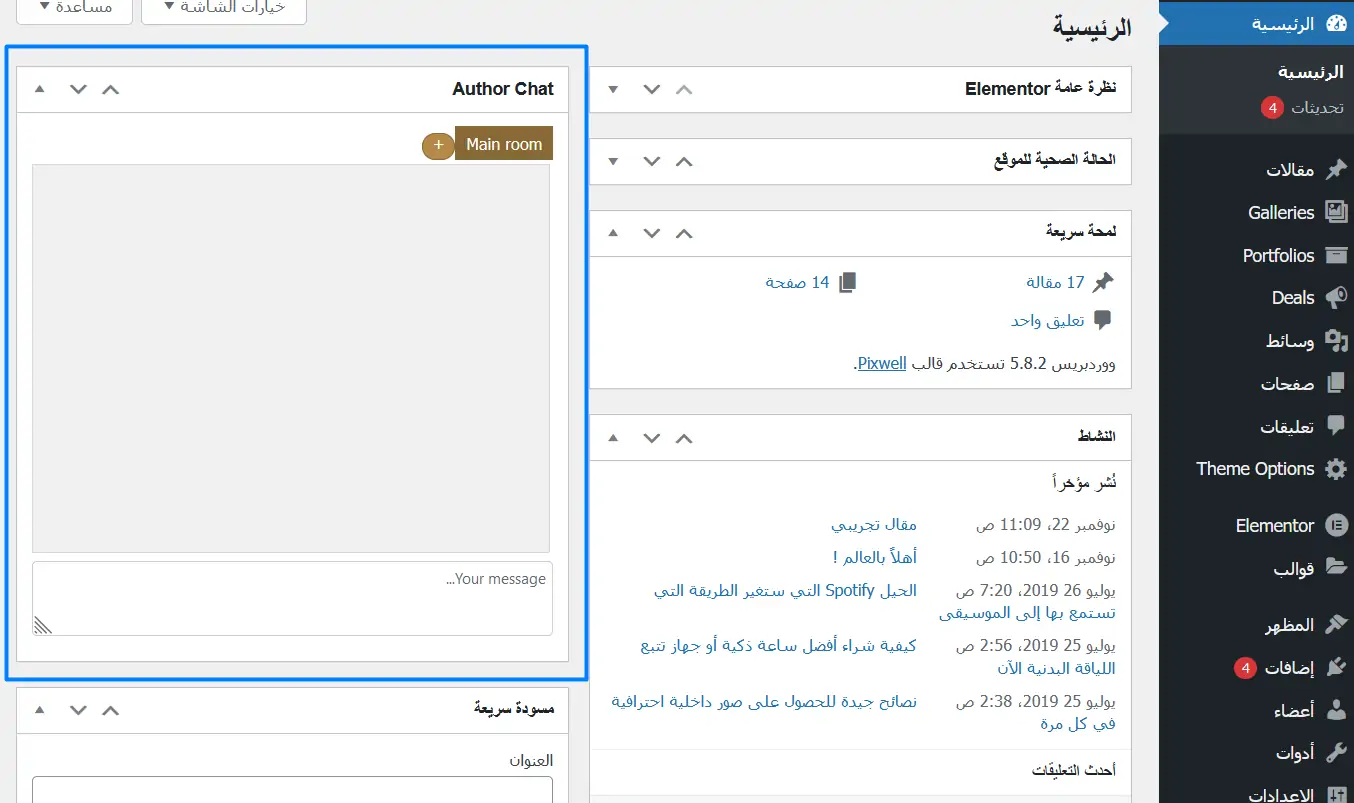Click the Portfolios archive box icon
This screenshot has width=1354, height=803.
click(1335, 255)
